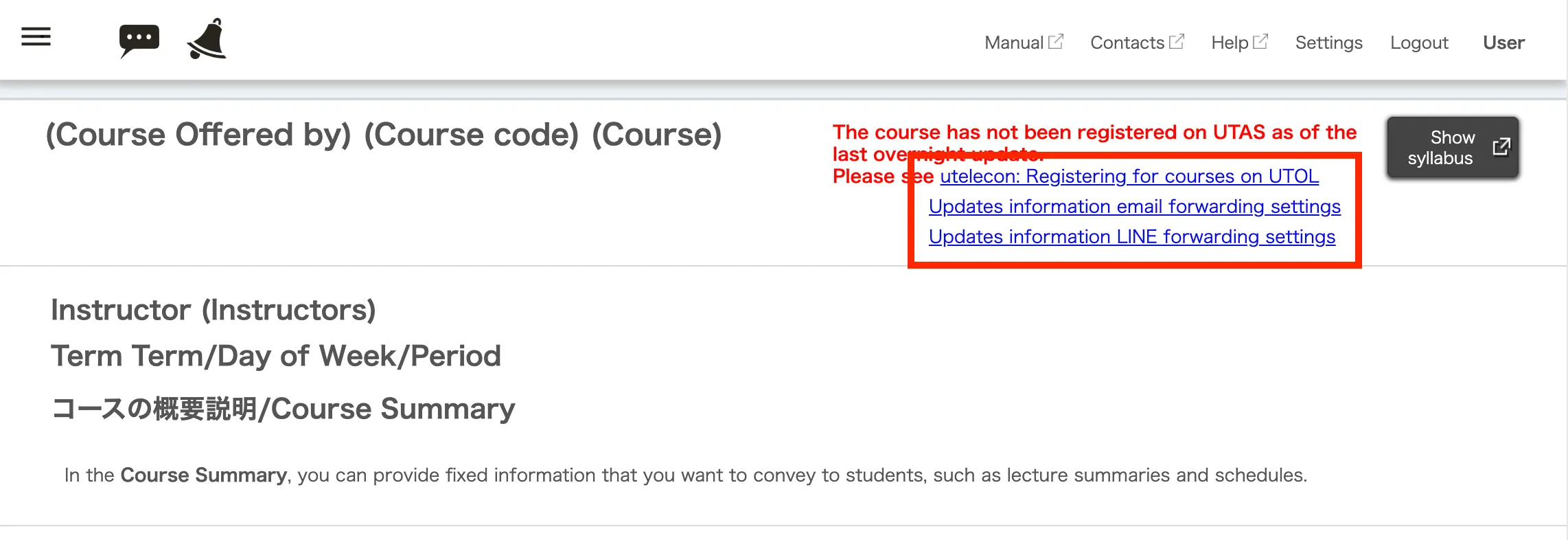Open the Manual page

(x=1013, y=43)
